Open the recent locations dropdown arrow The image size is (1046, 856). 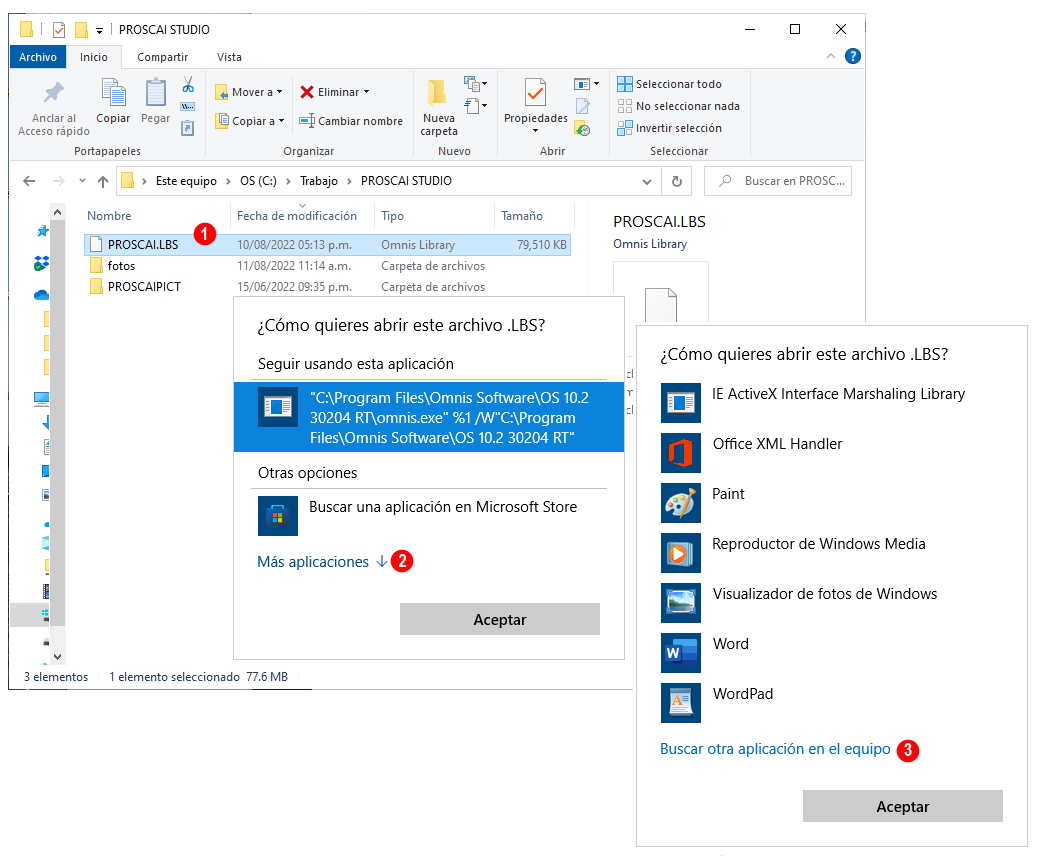pos(82,181)
